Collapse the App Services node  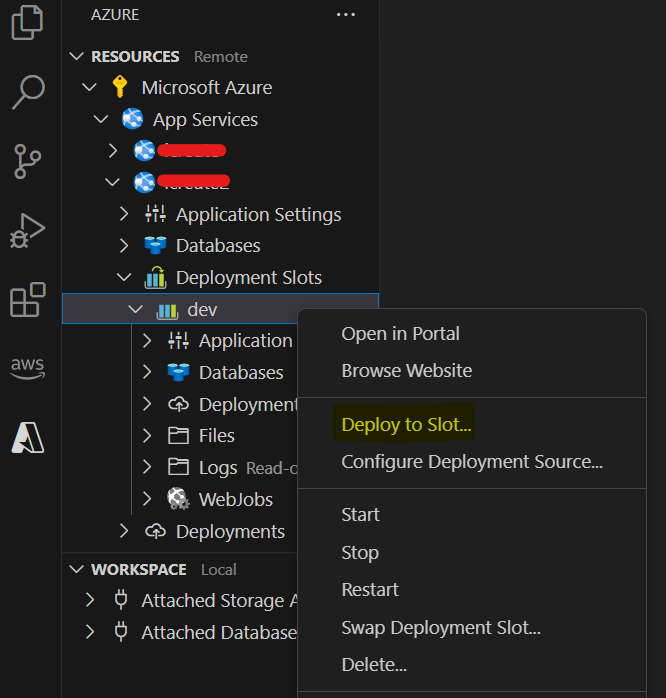101,120
